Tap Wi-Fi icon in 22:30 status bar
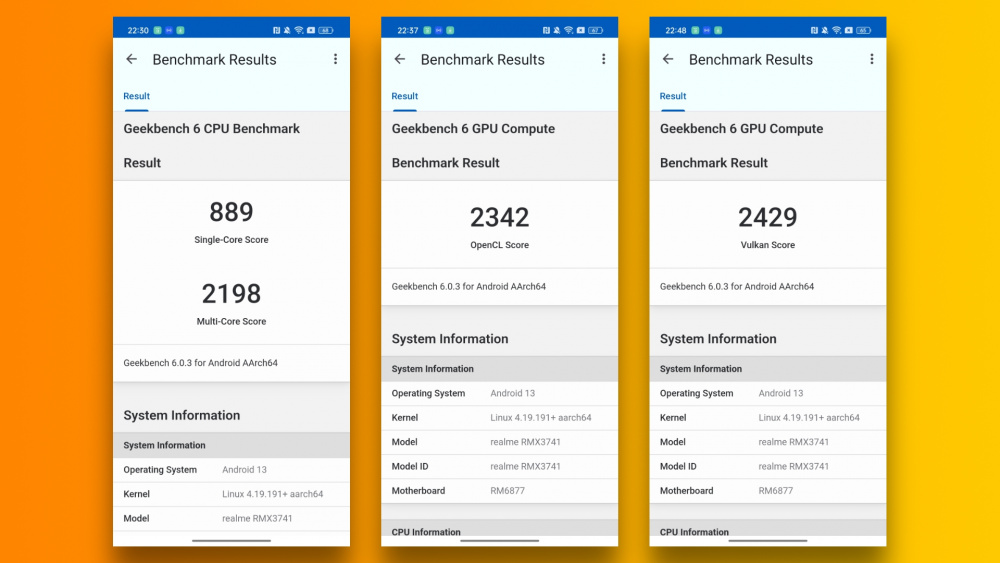The image size is (1000, 563). pyautogui.click(x=298, y=30)
